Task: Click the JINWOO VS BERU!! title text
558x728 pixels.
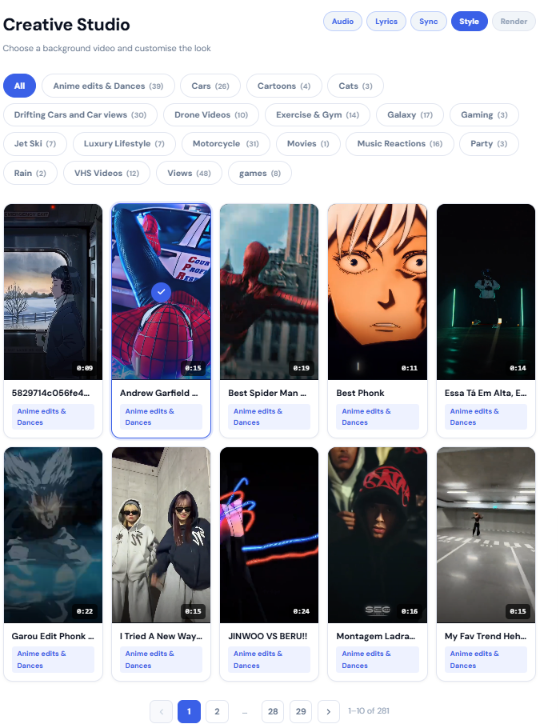Action: click(268, 637)
